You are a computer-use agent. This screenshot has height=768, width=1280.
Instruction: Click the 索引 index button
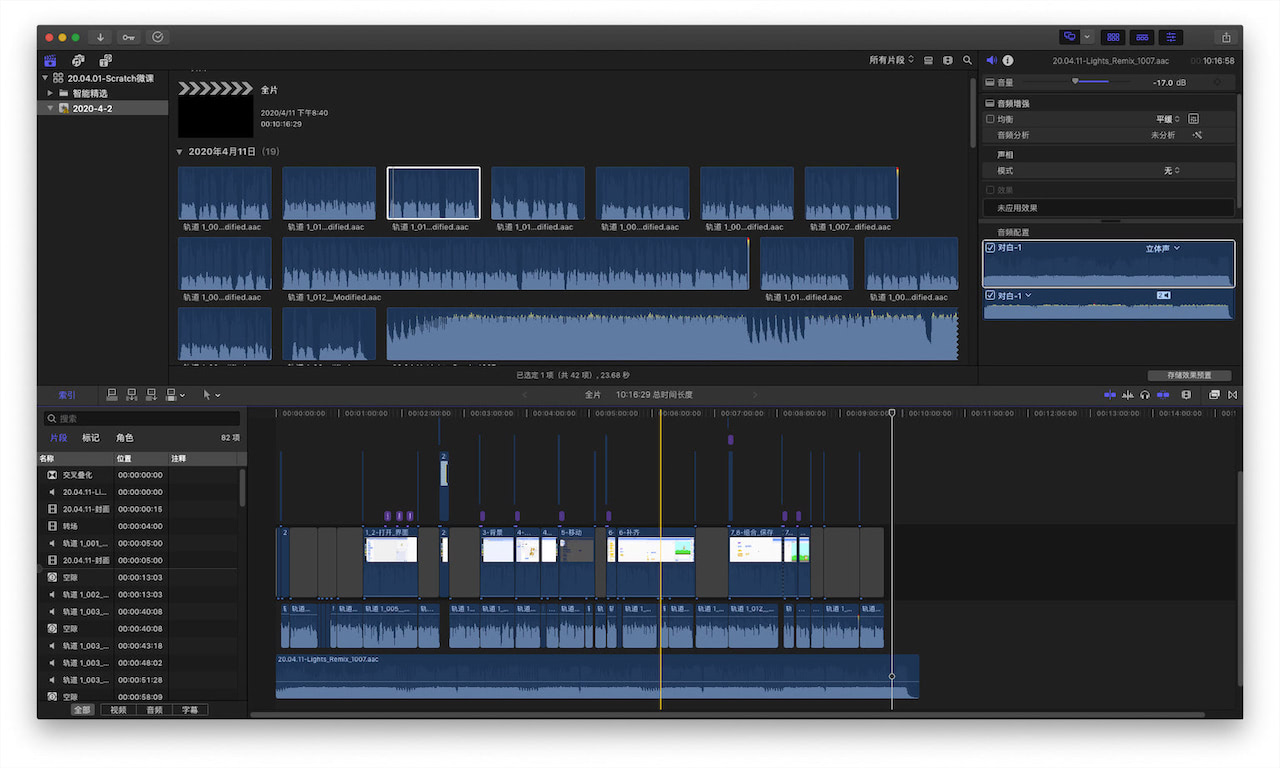click(66, 395)
